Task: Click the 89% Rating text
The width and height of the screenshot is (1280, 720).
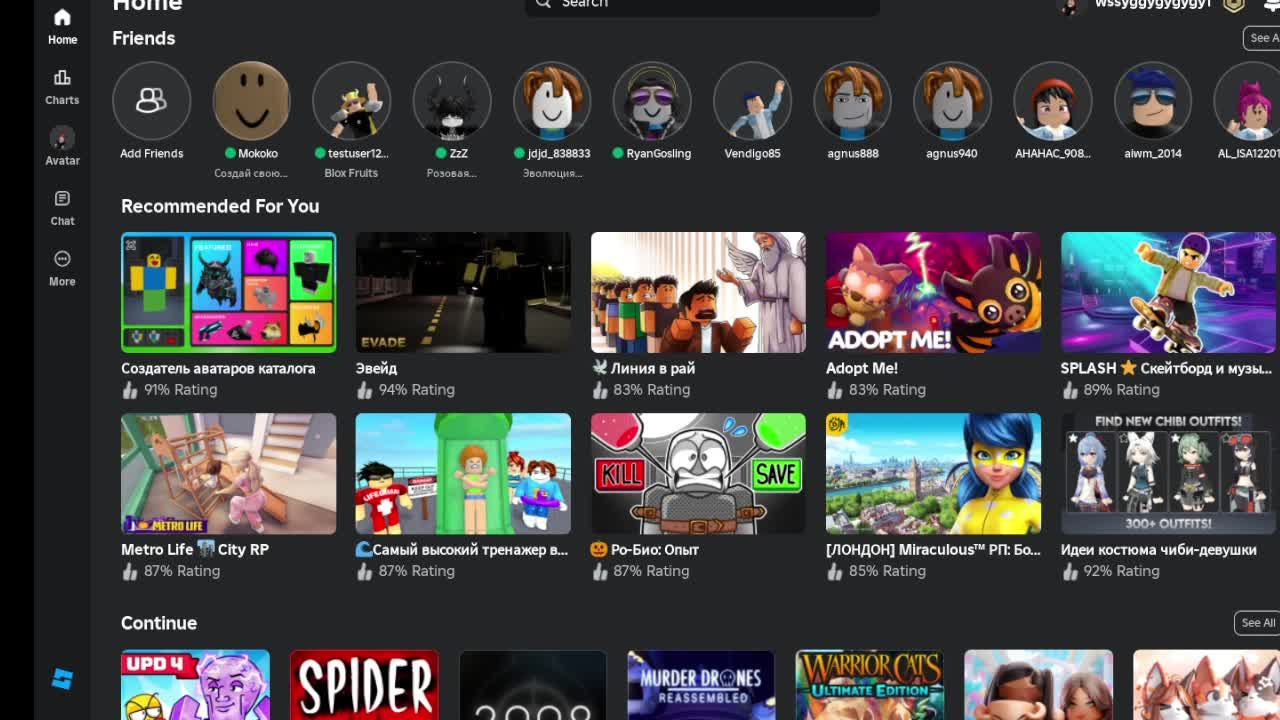Action: click(x=1121, y=390)
